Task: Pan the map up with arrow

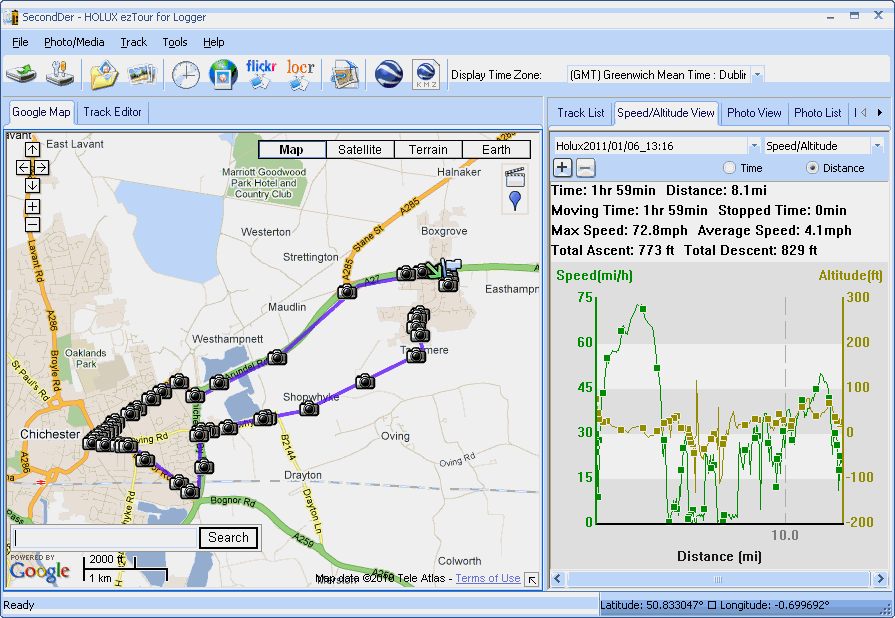Action: [33, 150]
